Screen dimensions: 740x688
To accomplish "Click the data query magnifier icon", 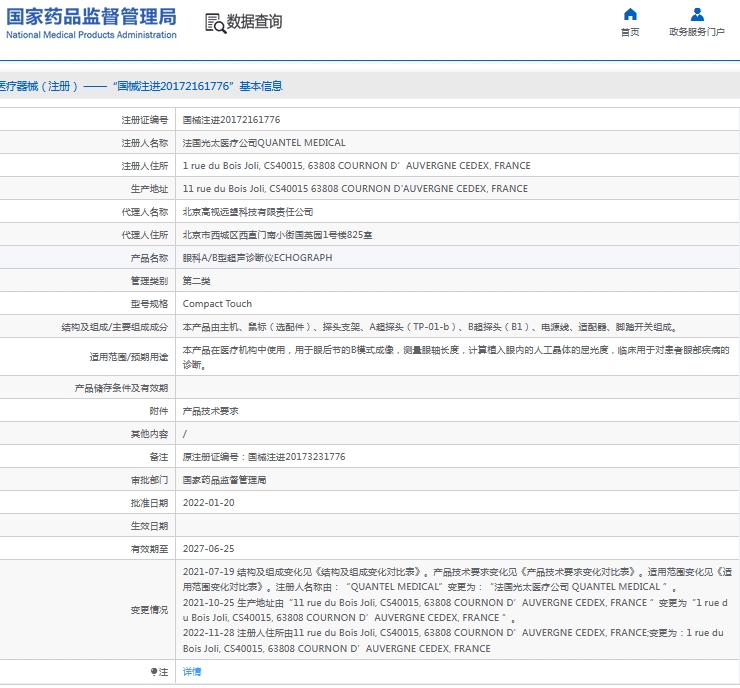I will [x=215, y=23].
